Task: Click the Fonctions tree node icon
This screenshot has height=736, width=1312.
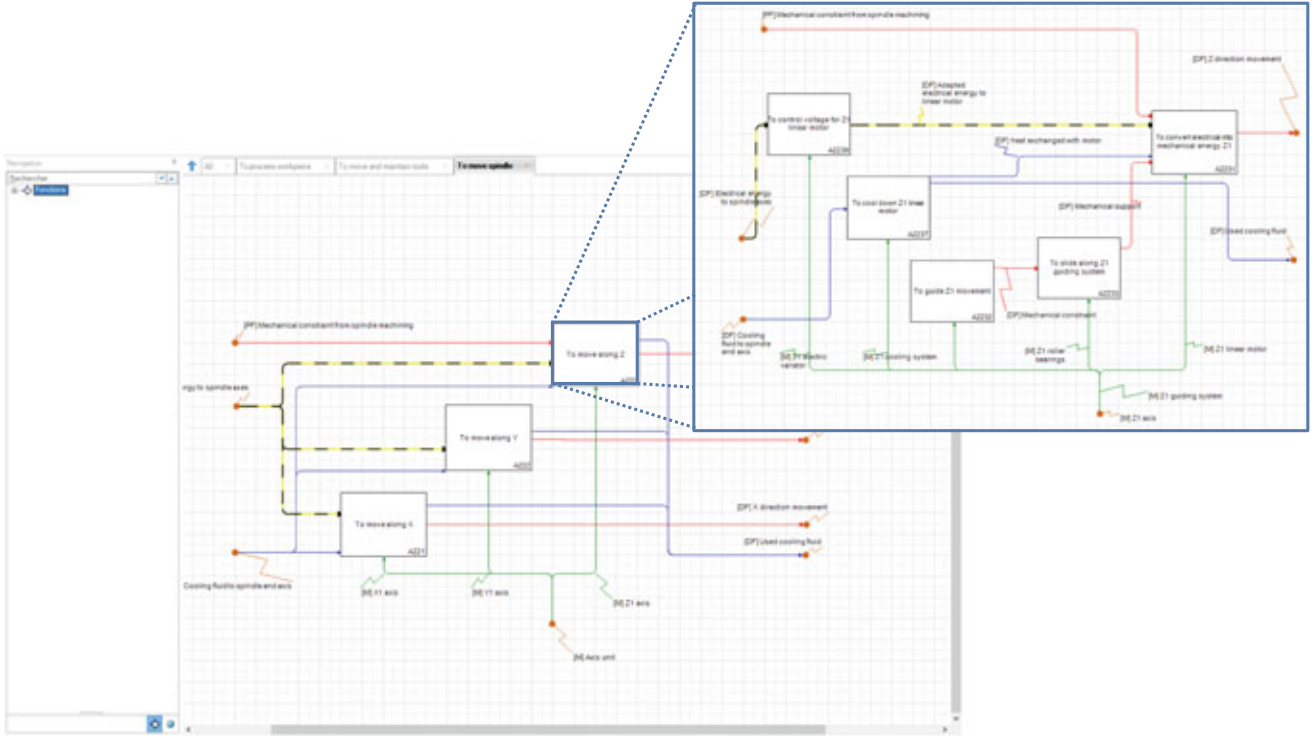Action: (x=26, y=190)
